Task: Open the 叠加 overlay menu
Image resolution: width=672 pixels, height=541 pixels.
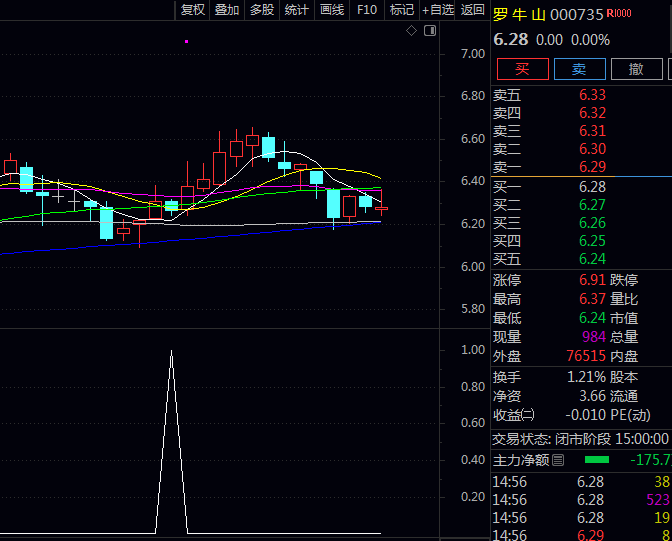Action: click(227, 10)
